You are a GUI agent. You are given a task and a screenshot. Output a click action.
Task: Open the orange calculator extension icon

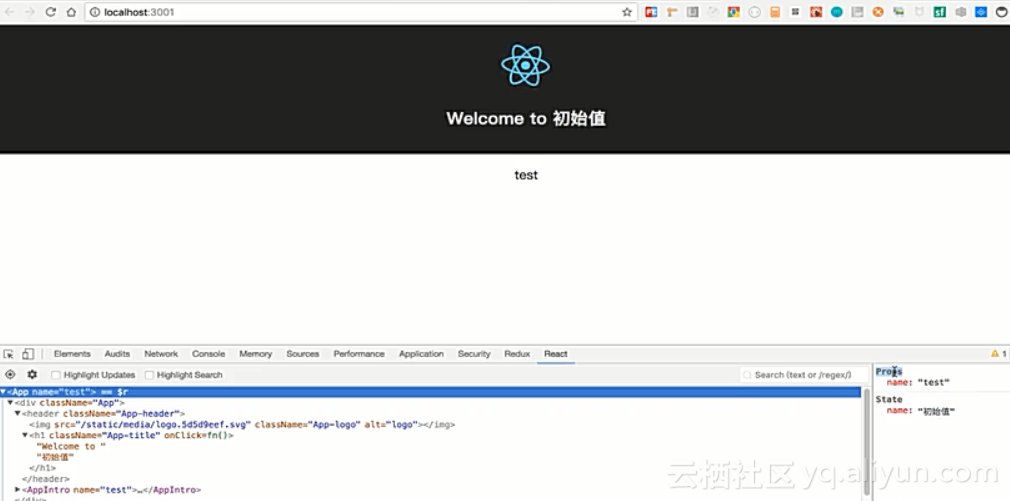[x=775, y=12]
